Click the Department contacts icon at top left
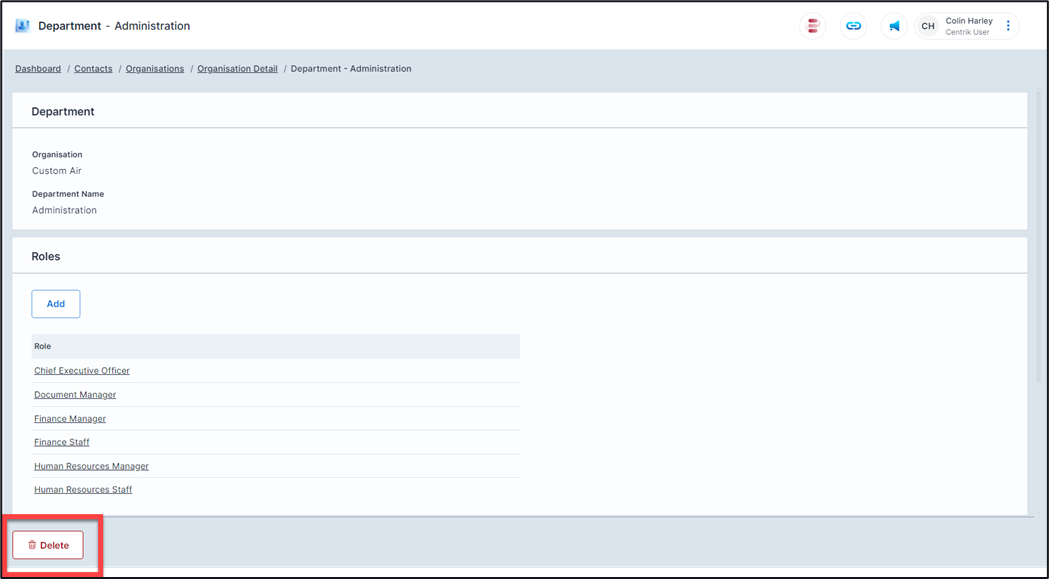The image size is (1049, 579). pyautogui.click(x=22, y=26)
